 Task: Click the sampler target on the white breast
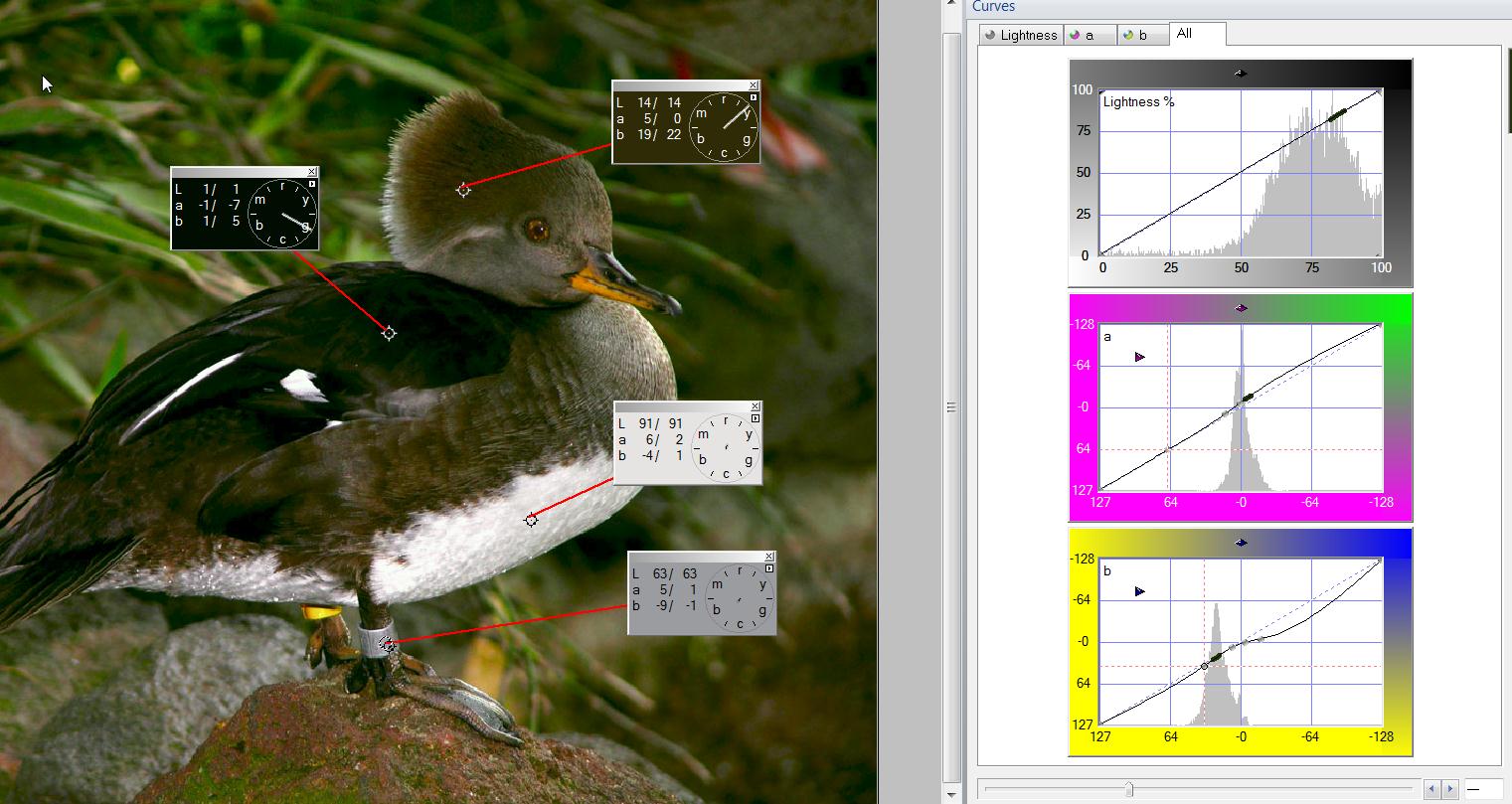tap(531, 519)
